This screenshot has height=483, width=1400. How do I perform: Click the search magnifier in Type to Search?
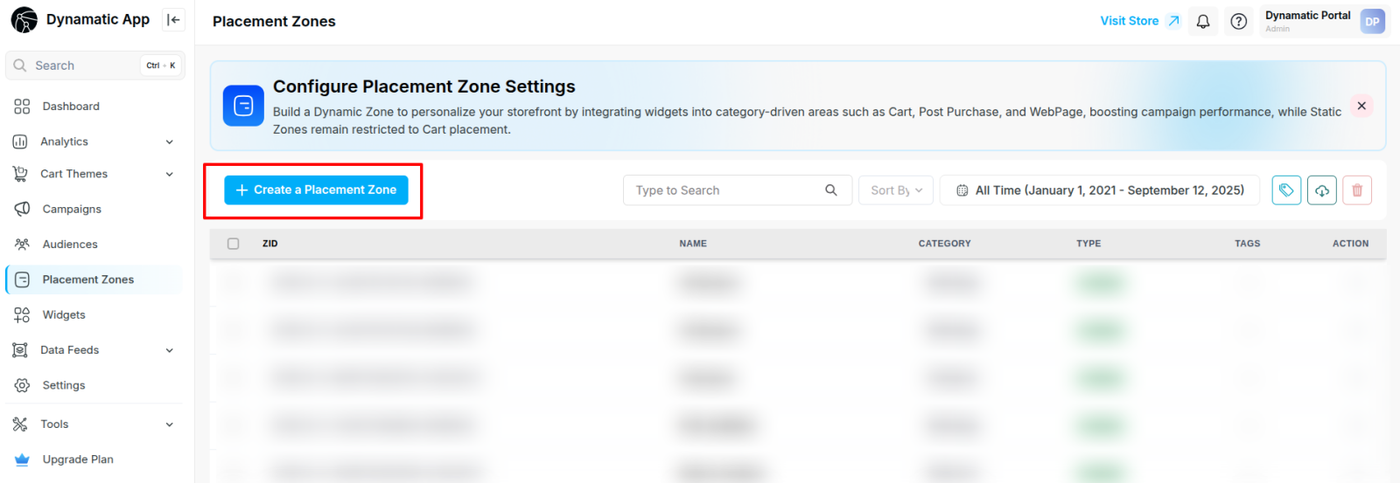pos(831,190)
